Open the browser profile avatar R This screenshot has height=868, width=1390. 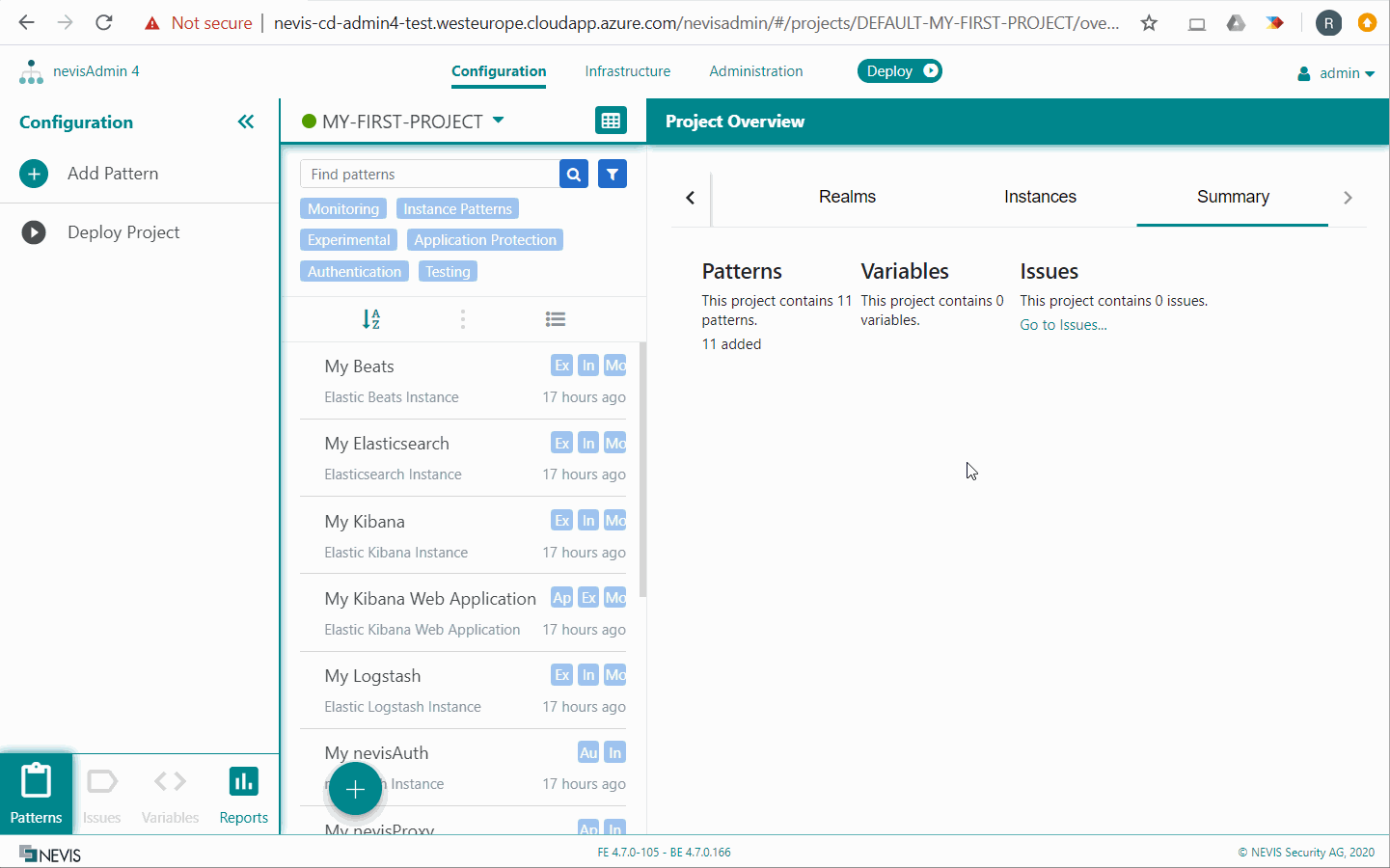[x=1328, y=23]
